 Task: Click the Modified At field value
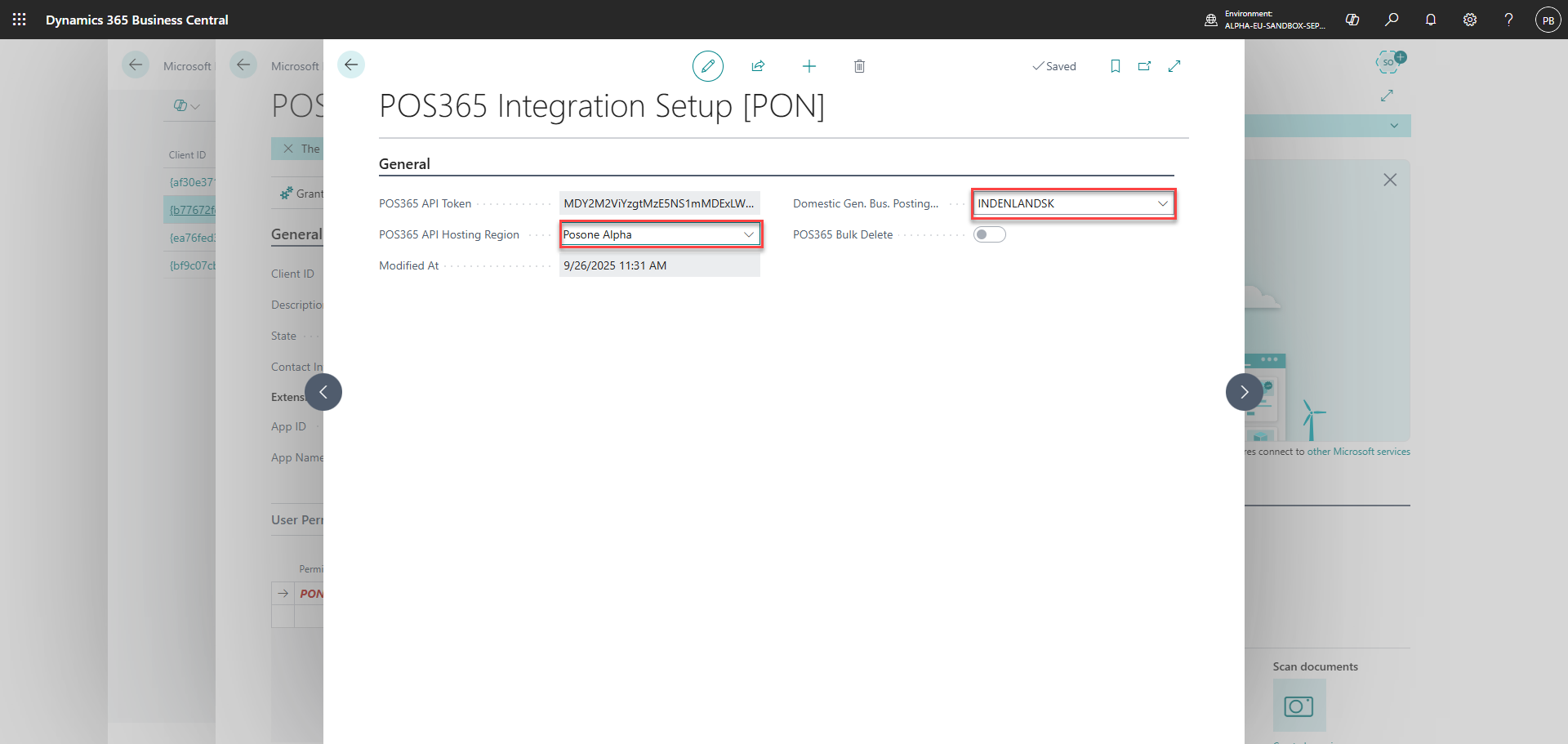pos(660,265)
